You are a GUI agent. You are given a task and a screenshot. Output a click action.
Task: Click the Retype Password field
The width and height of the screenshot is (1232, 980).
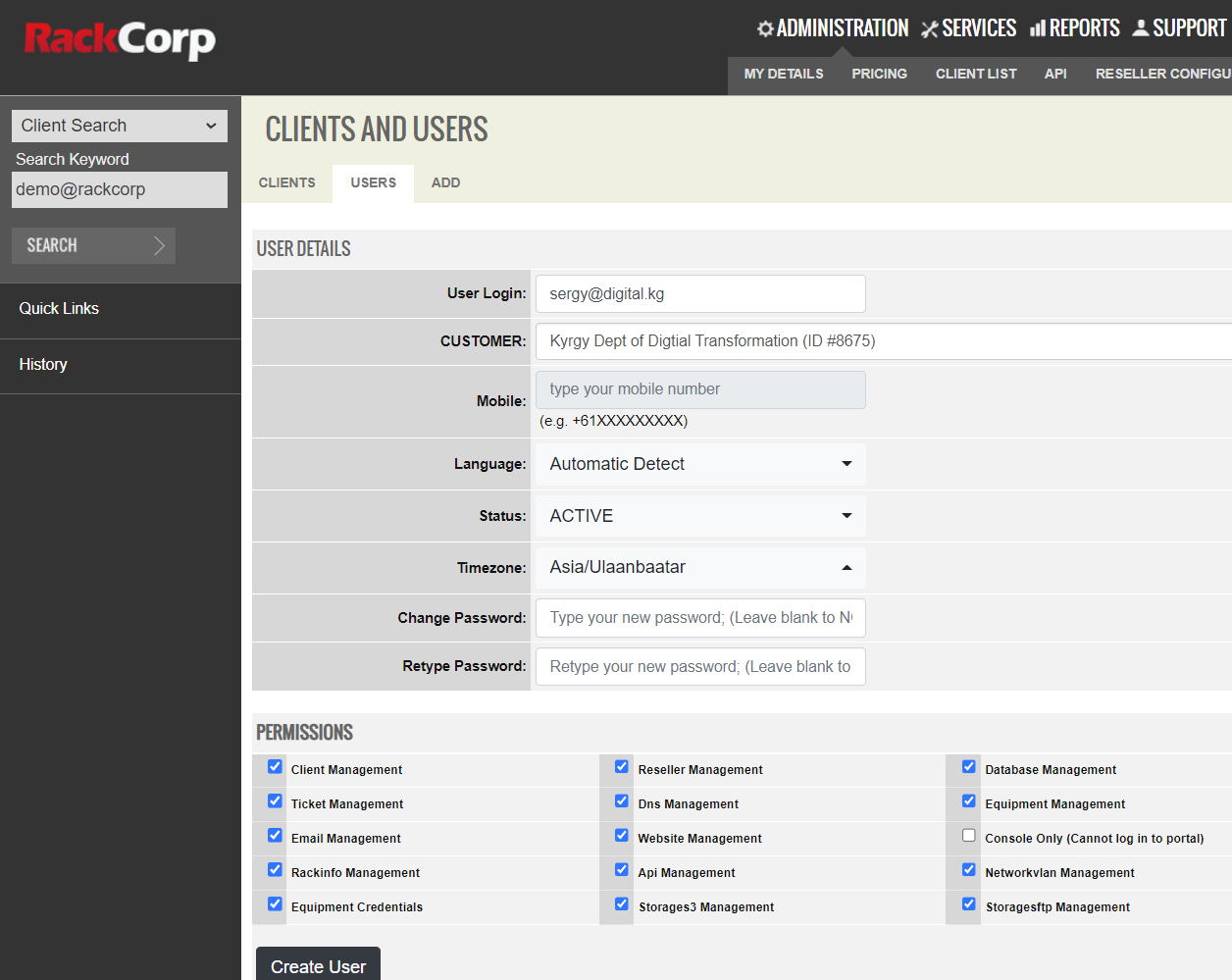[x=700, y=667]
